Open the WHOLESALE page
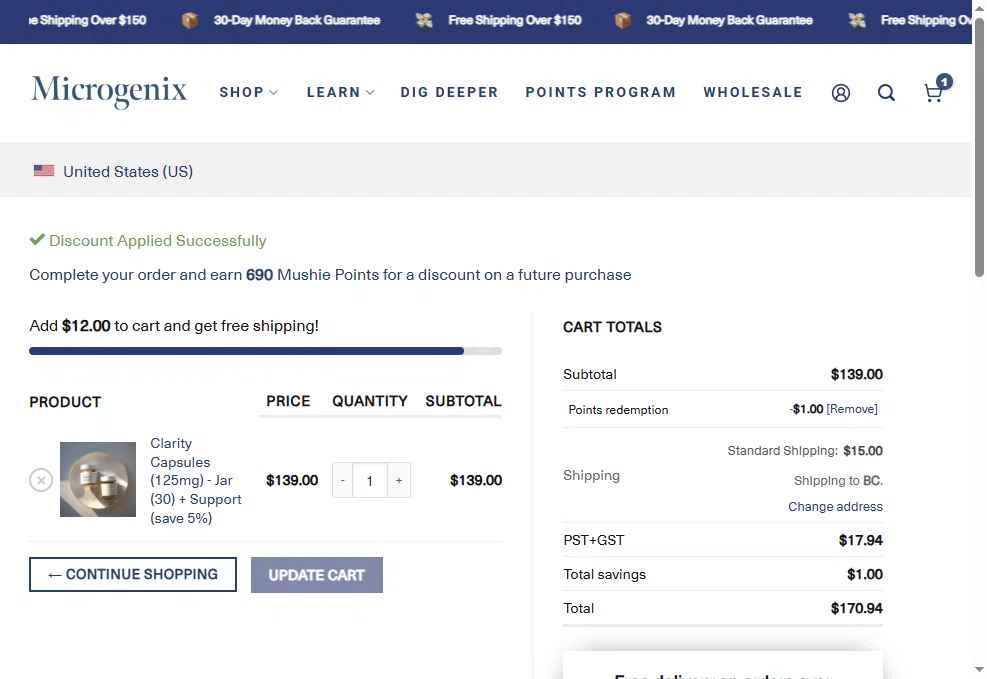The width and height of the screenshot is (987, 679). 753,93
